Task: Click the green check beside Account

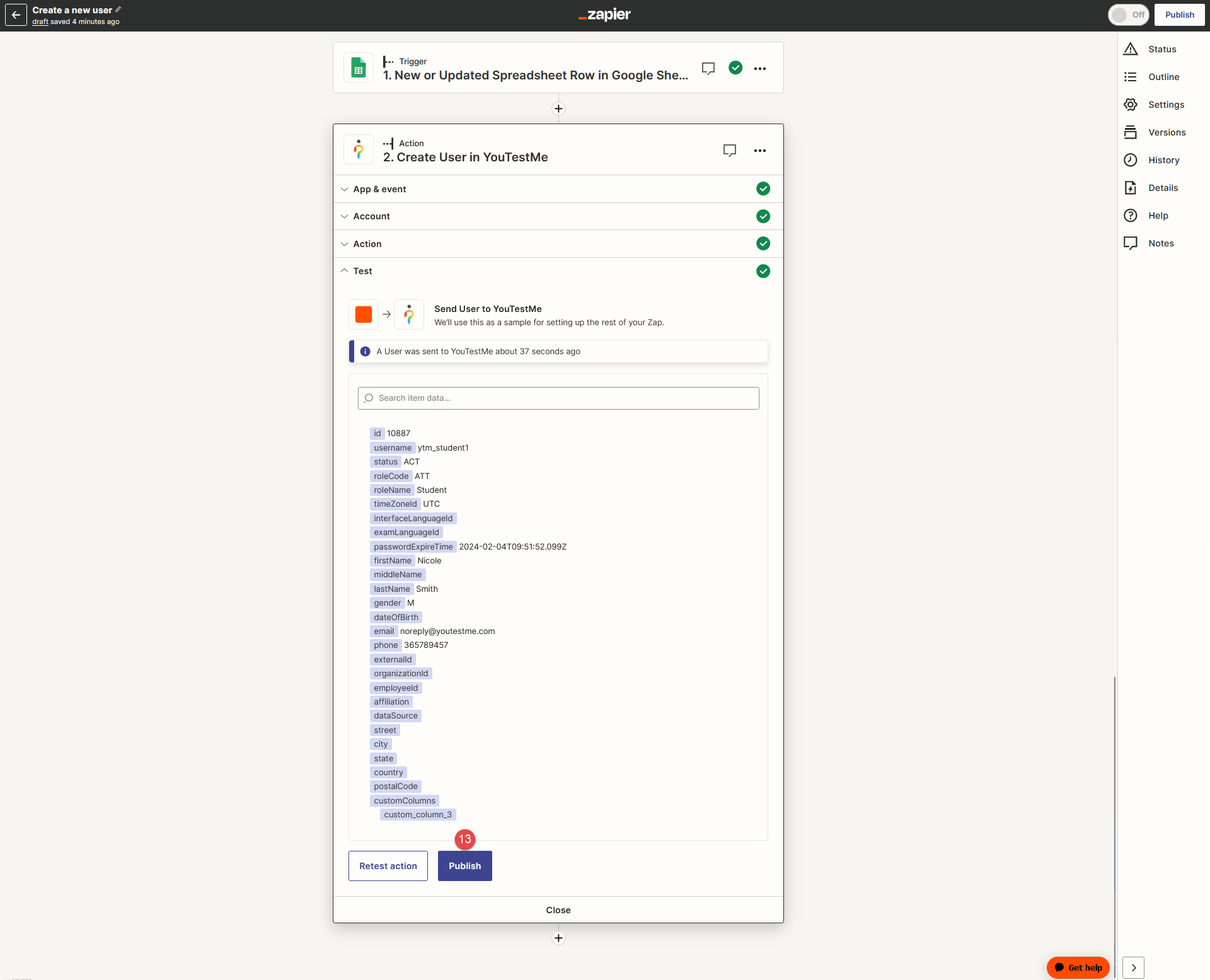Action: (x=763, y=216)
